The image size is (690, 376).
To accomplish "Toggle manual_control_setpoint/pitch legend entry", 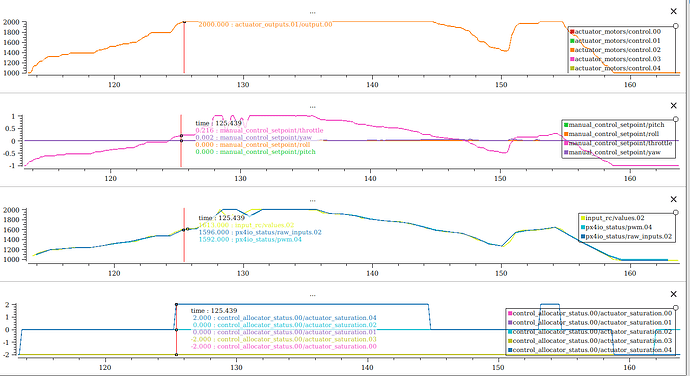I will pos(614,125).
